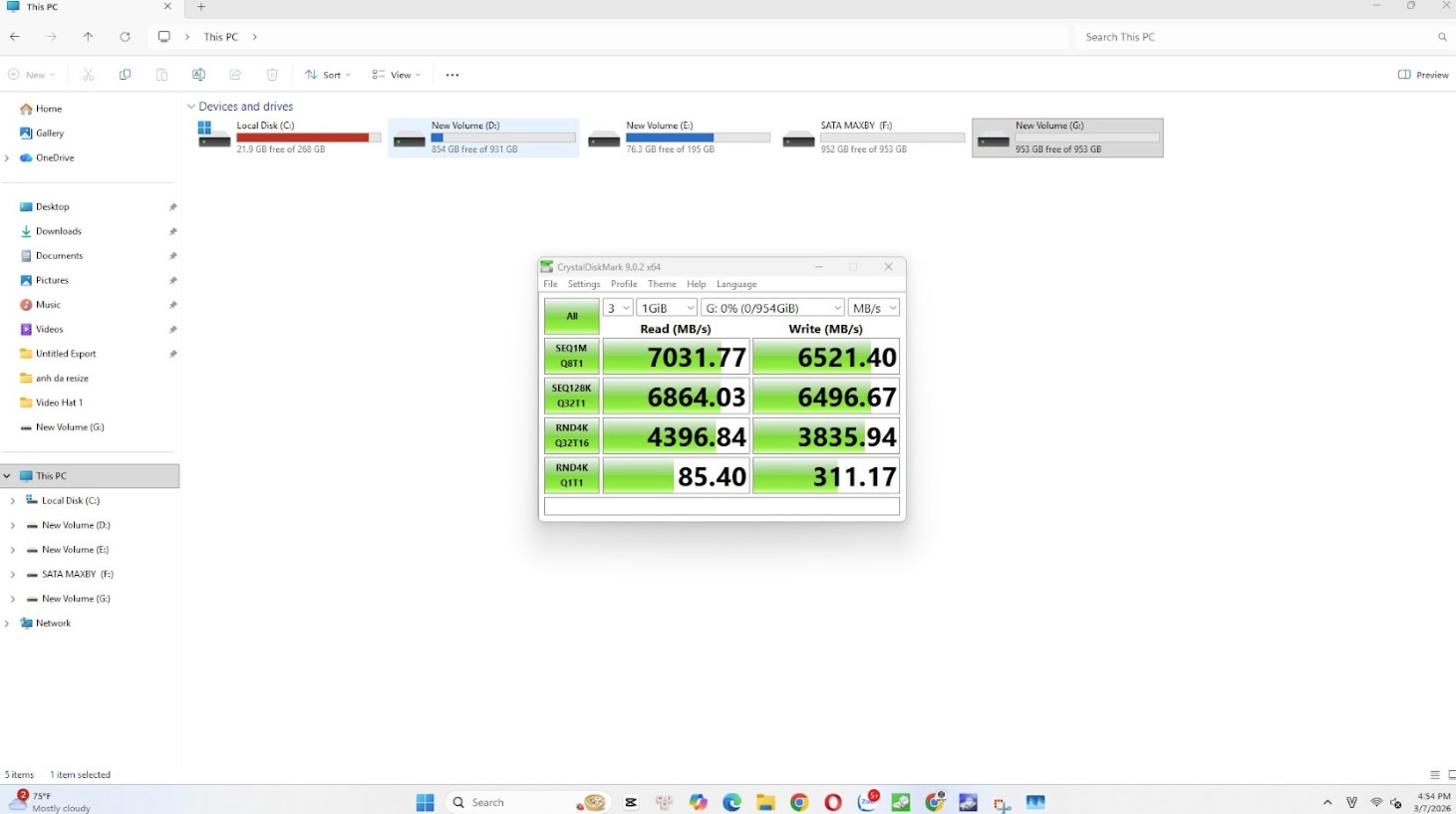
Task: Click the Copy icon in Explorer toolbar
Action: [125, 75]
